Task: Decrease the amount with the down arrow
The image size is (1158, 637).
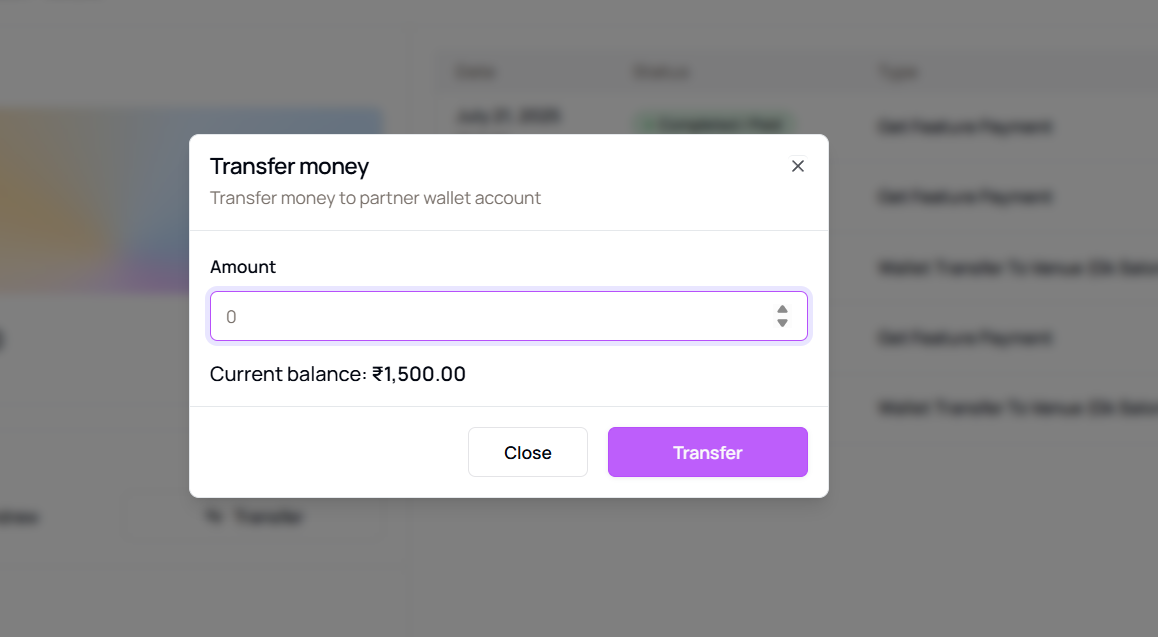Action: tap(782, 323)
